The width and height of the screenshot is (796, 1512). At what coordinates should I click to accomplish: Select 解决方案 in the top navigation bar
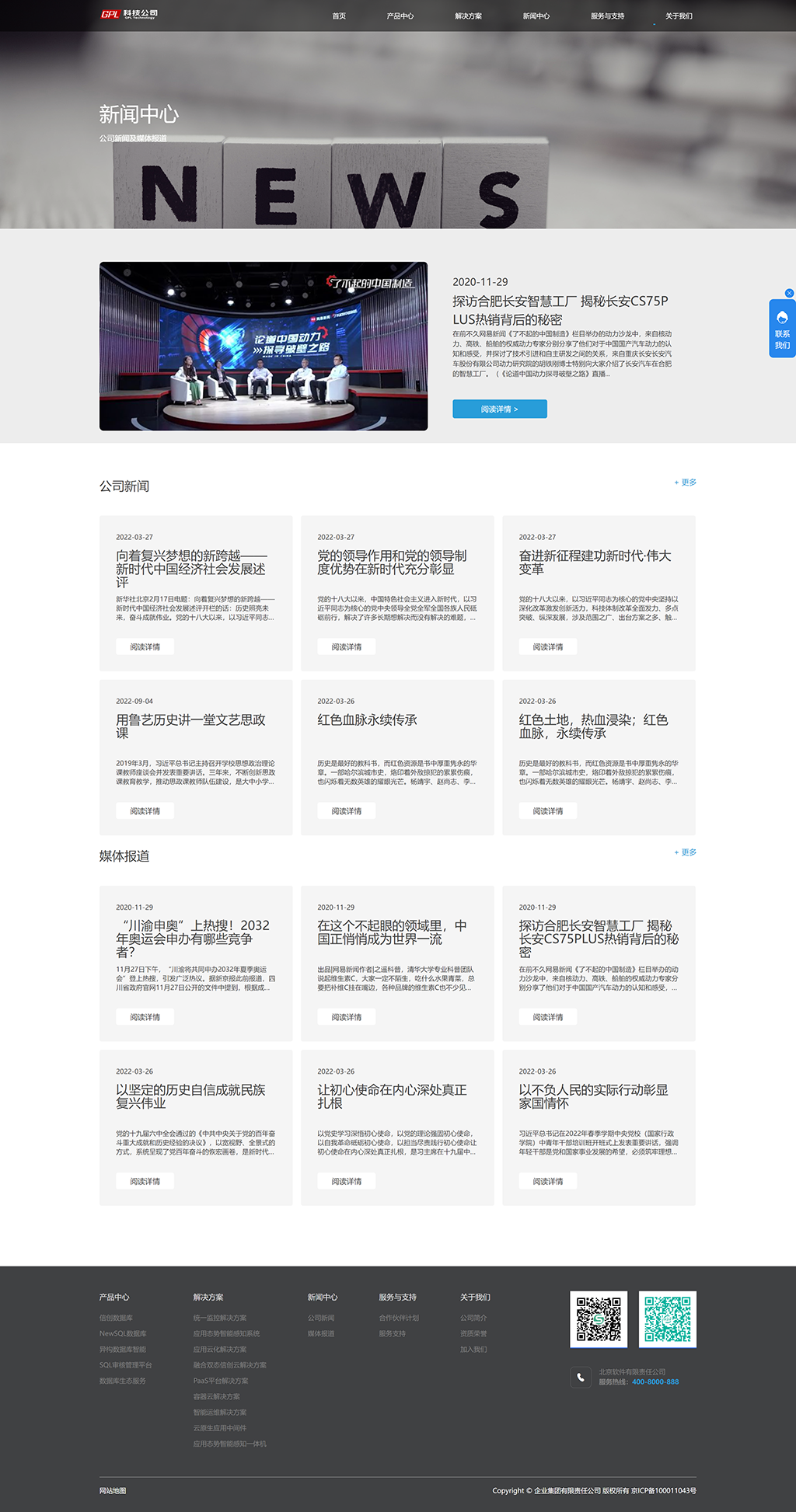pos(468,16)
